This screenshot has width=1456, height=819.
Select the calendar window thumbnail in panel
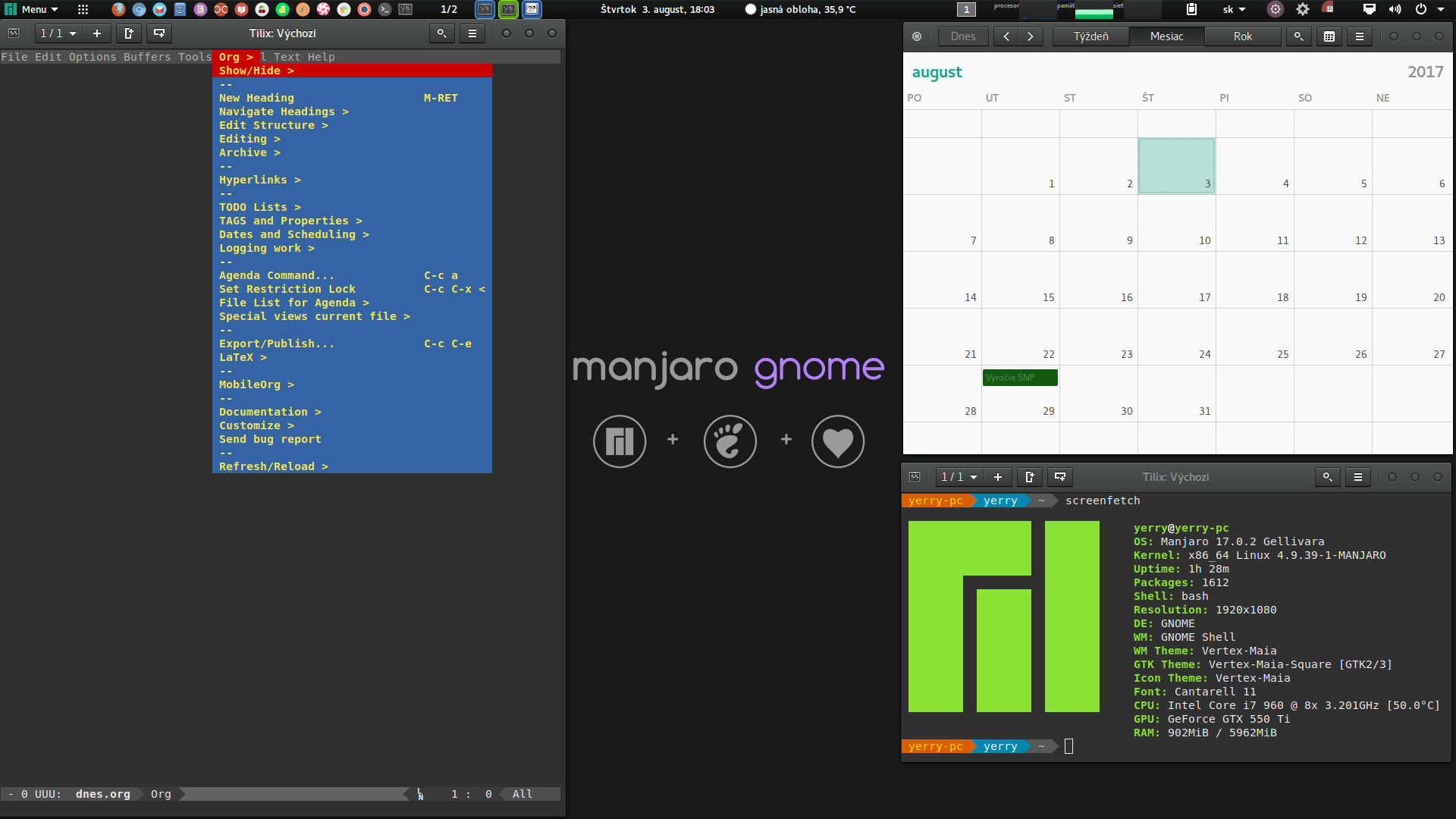[532, 10]
